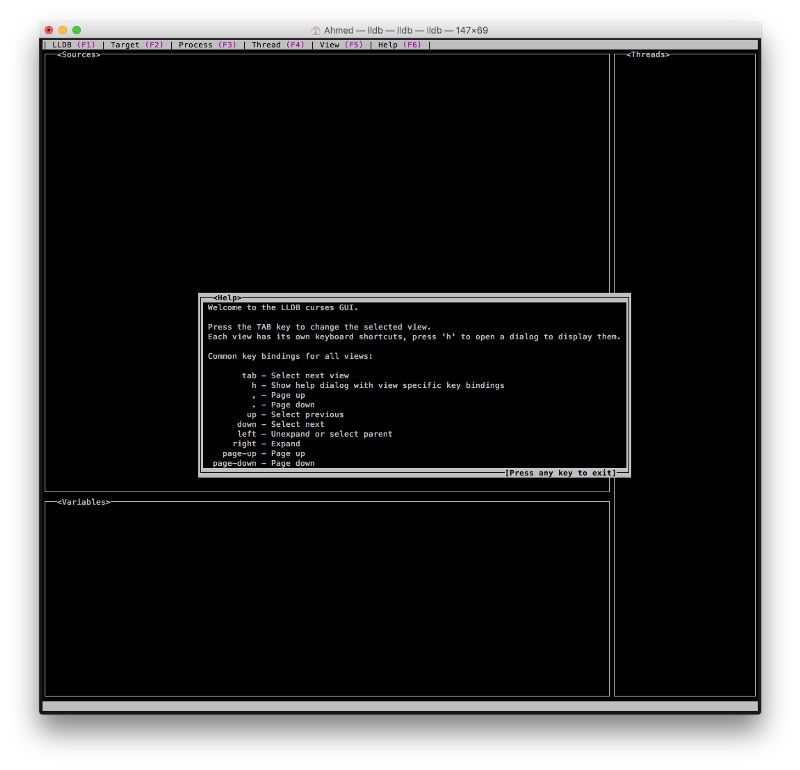Click 'Press any key to exit' label
800x770 pixels.
click(561, 473)
